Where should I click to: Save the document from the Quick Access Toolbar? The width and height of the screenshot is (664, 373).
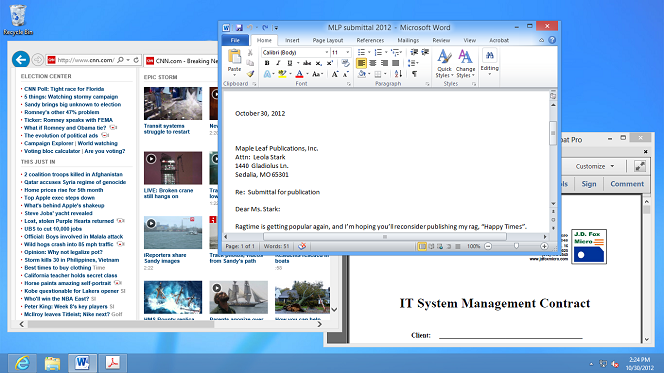click(239, 28)
